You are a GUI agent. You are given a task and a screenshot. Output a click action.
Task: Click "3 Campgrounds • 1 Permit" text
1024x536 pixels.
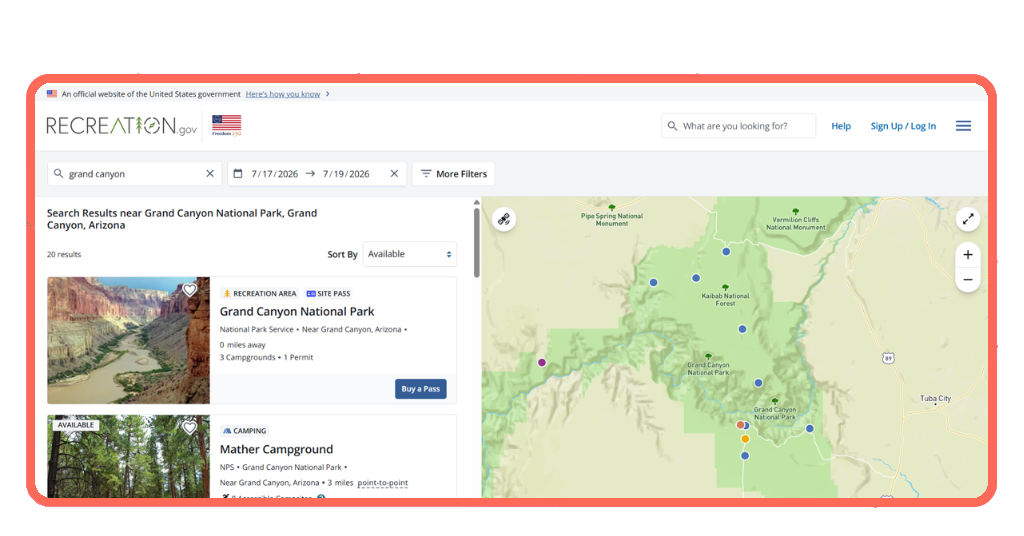coord(266,358)
